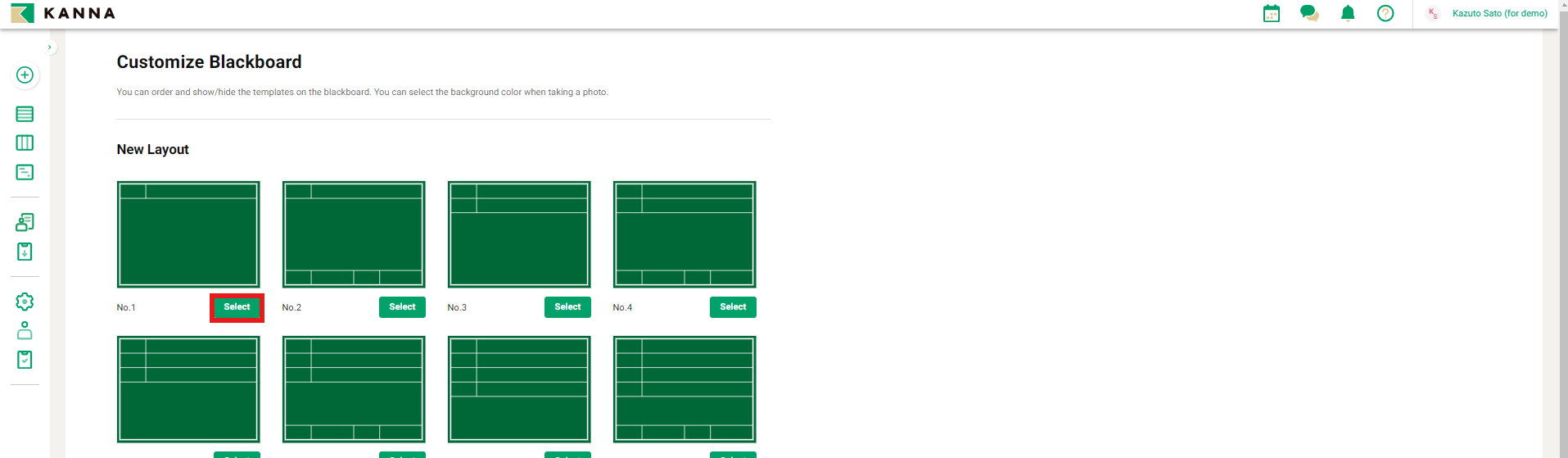Click the user person icon in sidebar
This screenshot has height=458, width=1568.
[x=25, y=330]
